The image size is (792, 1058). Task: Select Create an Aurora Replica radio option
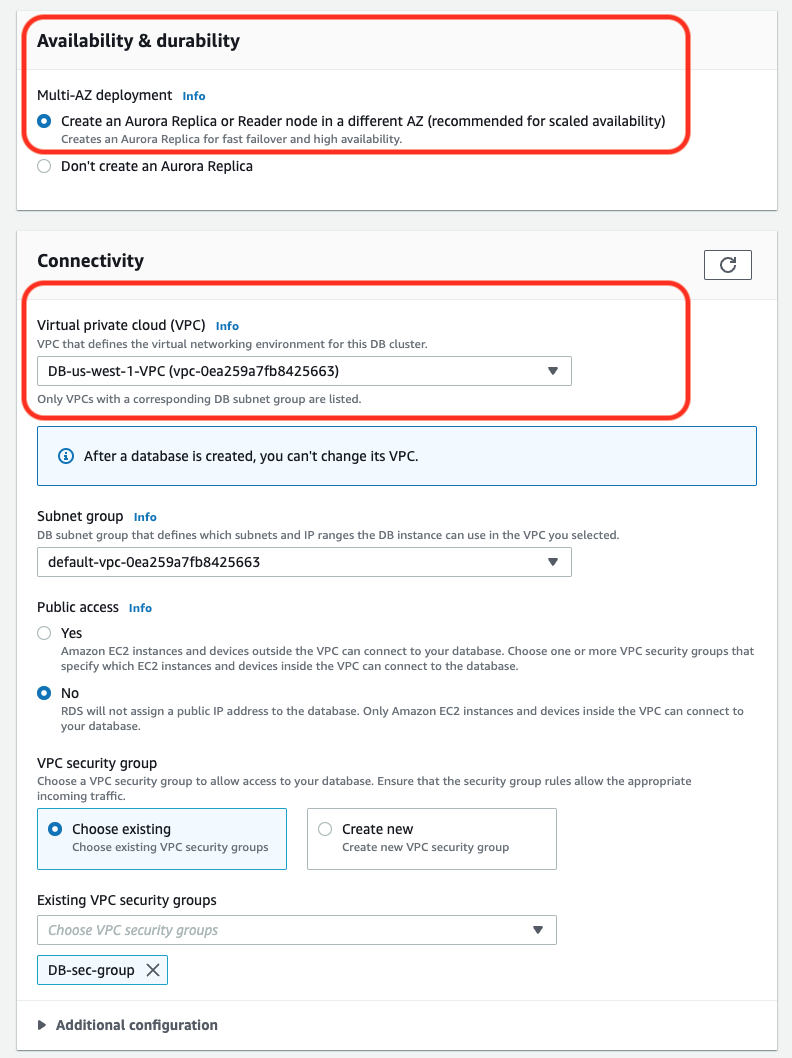click(44, 121)
